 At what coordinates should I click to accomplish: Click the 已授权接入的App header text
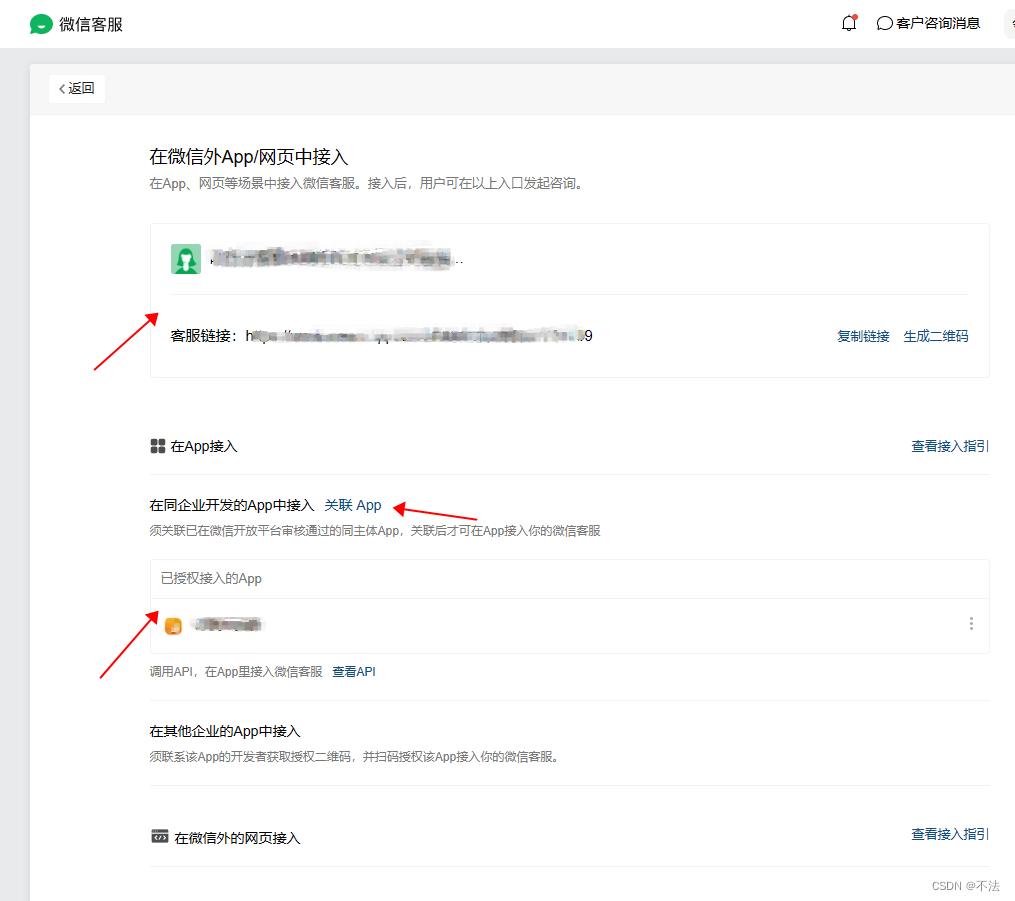coord(211,579)
